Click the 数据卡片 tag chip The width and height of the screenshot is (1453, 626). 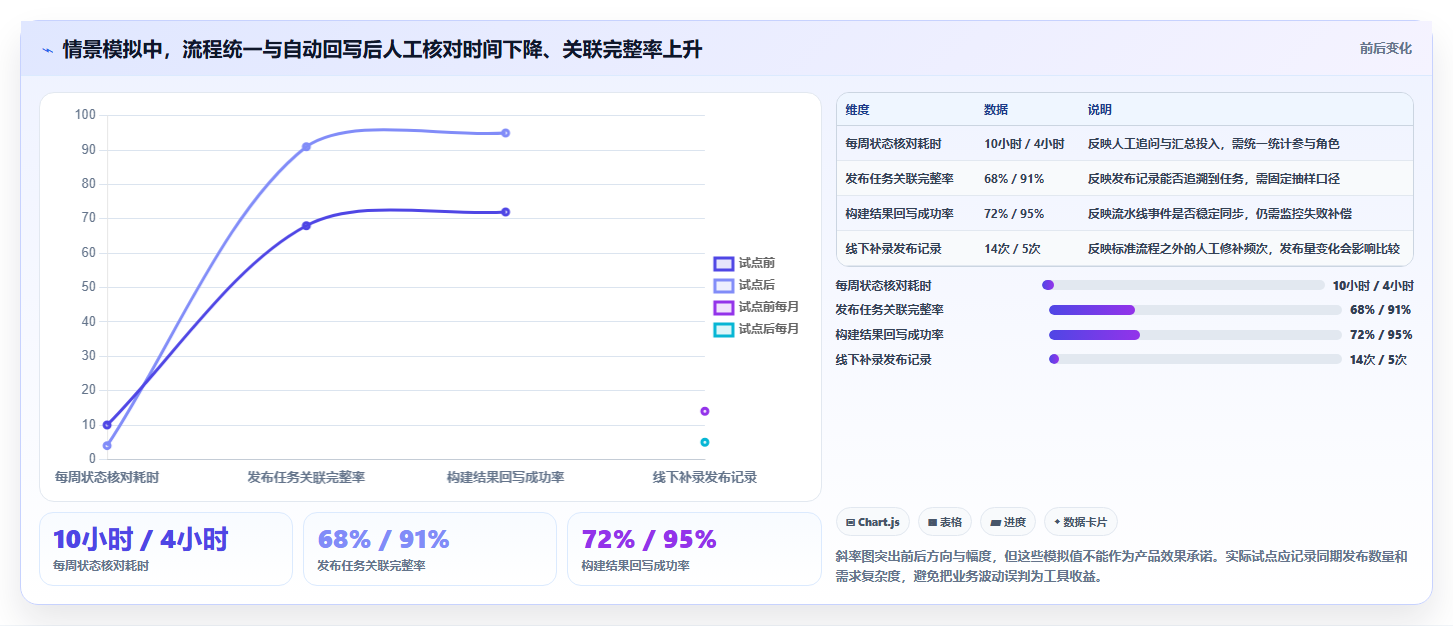(x=1081, y=522)
